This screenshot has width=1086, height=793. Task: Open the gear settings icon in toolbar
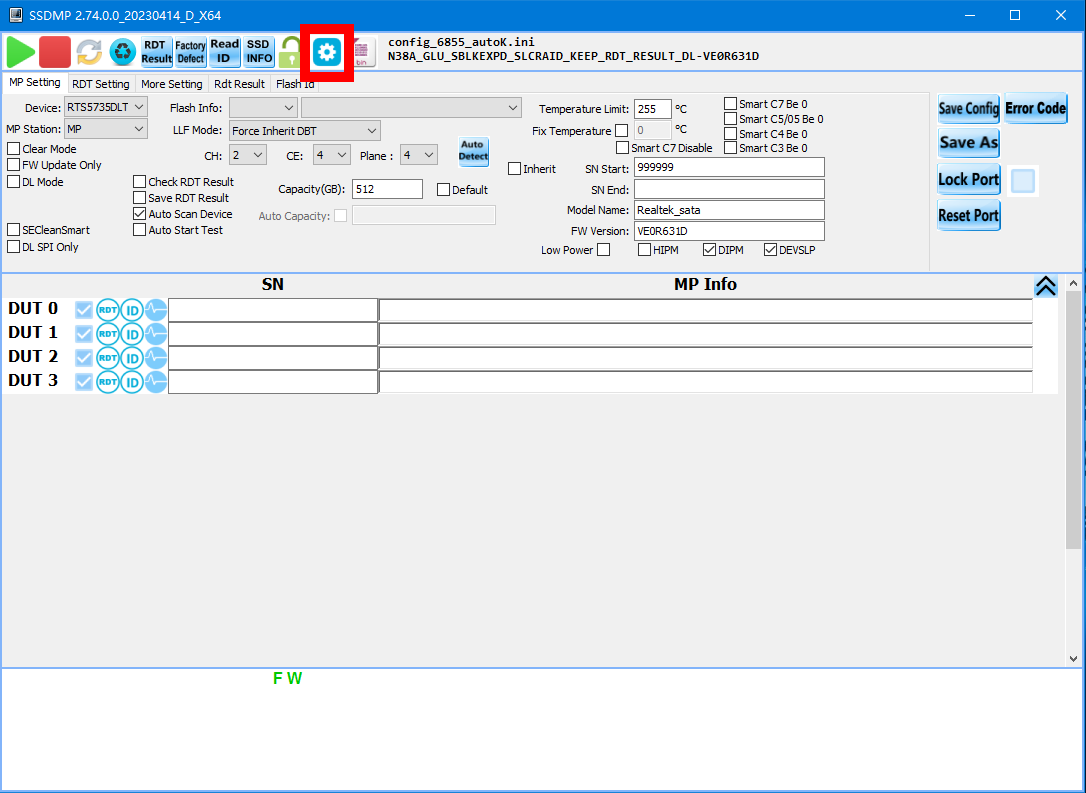(327, 52)
